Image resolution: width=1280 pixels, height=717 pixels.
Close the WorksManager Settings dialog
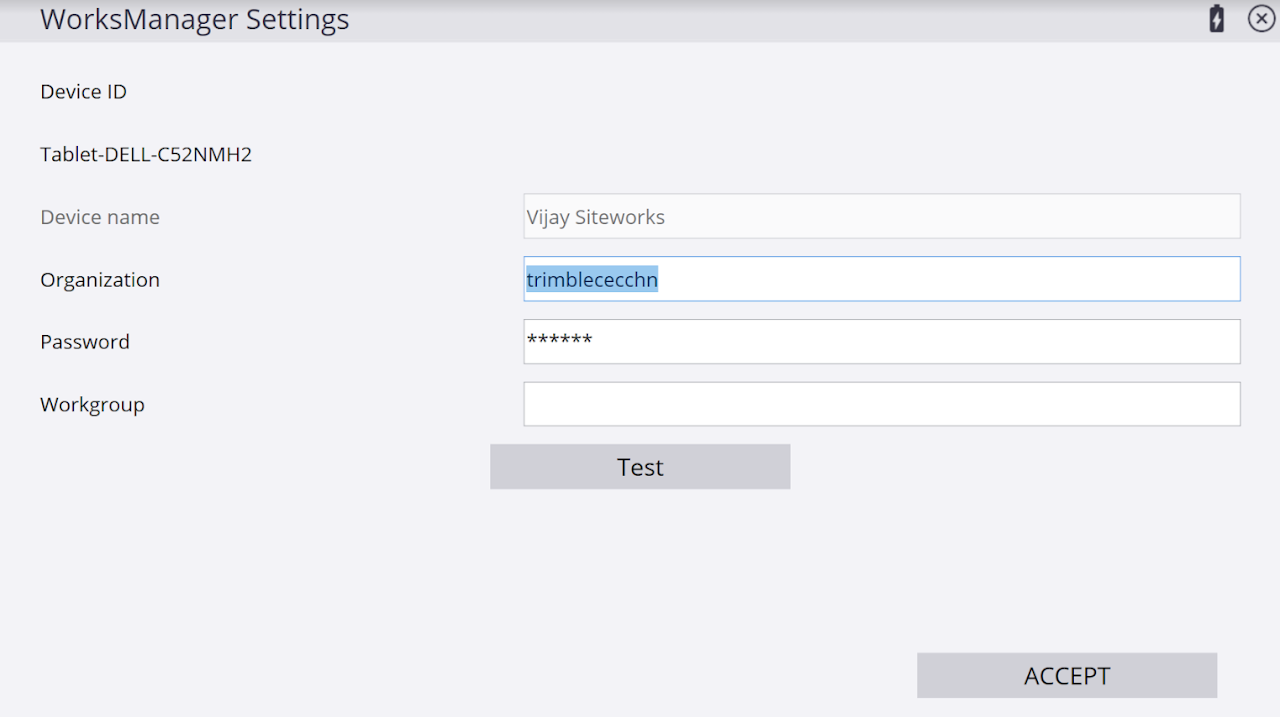(1261, 19)
